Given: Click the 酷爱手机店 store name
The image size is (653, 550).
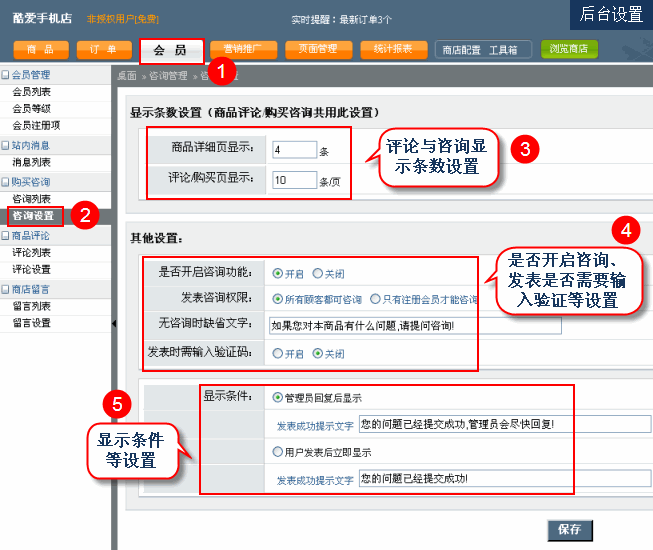Looking at the screenshot, I should (42, 18).
